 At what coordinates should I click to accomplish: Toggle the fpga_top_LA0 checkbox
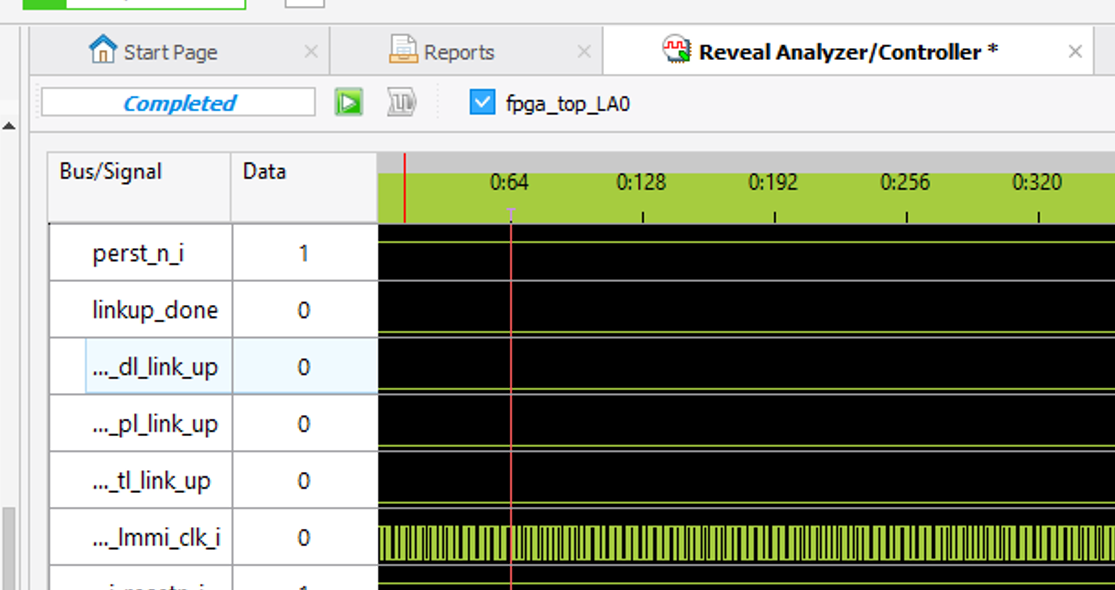[482, 102]
